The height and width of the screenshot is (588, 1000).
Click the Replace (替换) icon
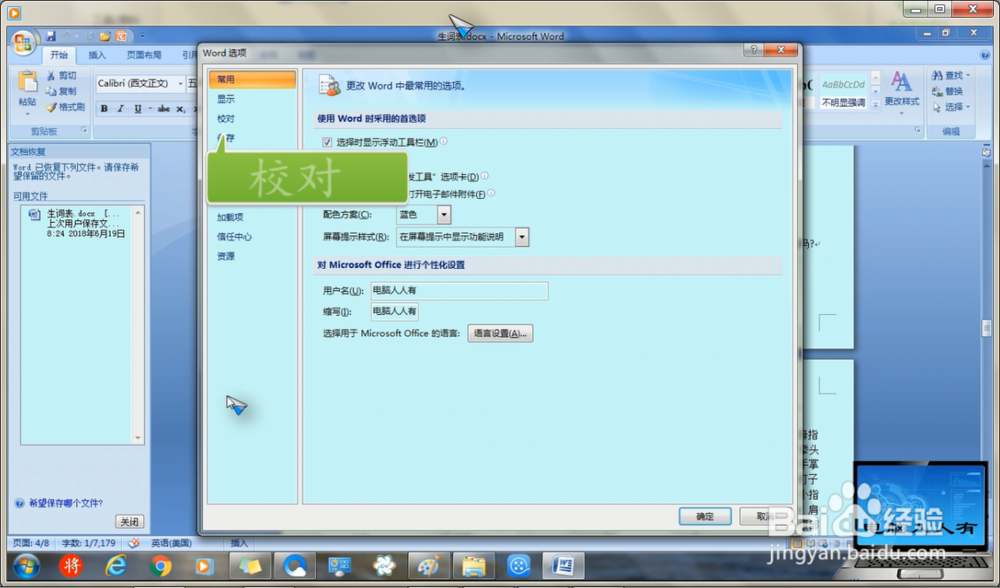point(937,91)
